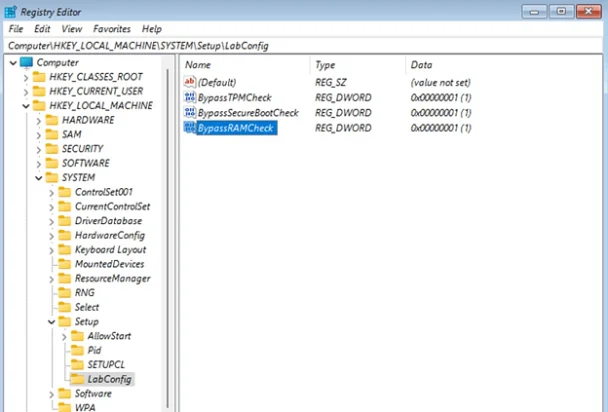Click the HARDWARE folder icon
Viewport: 608px width, 412px height.
[52, 120]
